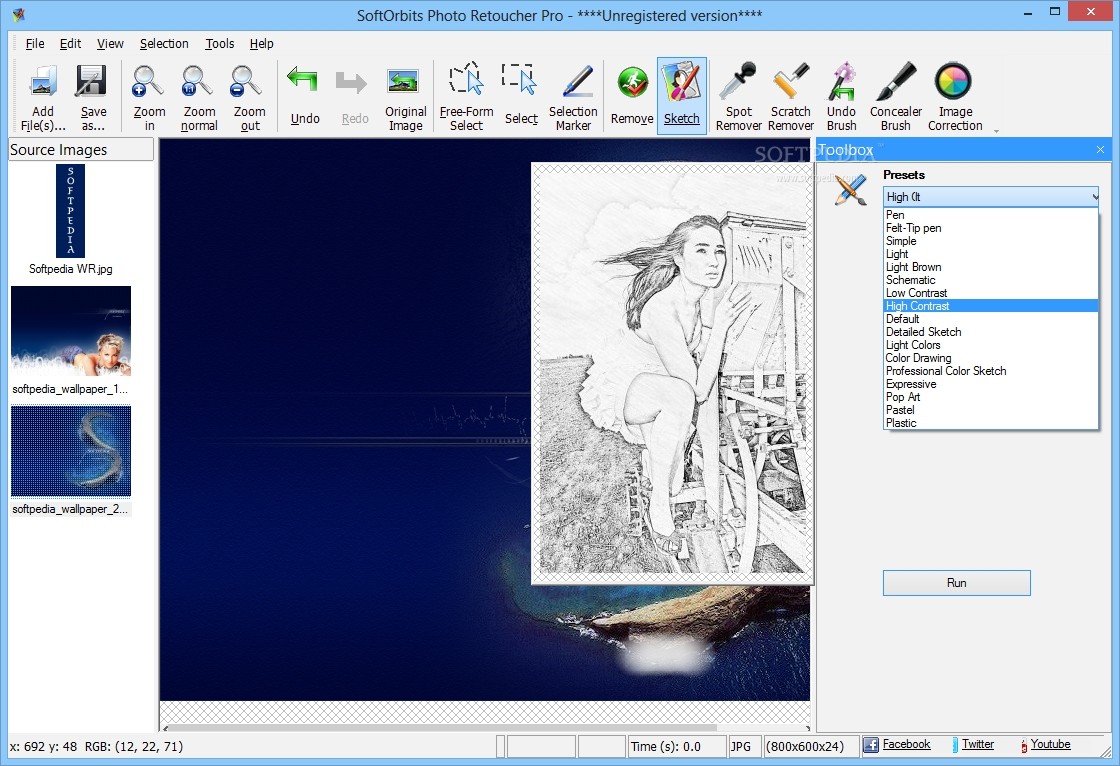Click the Run button
The height and width of the screenshot is (766, 1120).
coord(956,583)
